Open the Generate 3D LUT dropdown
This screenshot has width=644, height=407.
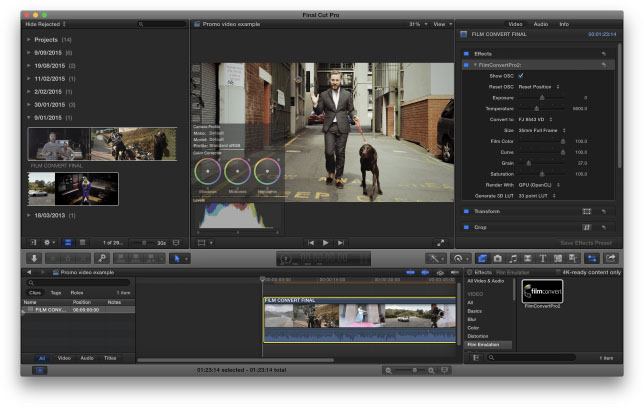click(537, 196)
